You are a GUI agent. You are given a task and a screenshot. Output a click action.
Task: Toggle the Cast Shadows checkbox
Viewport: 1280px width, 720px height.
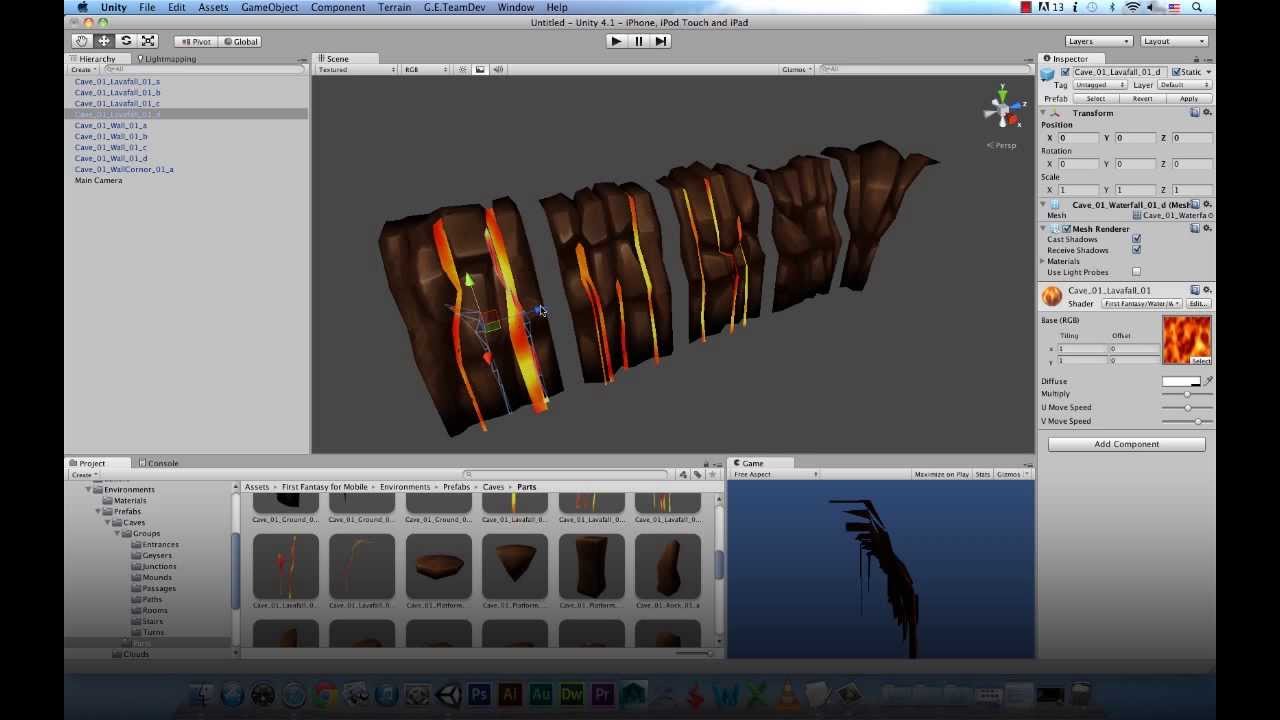tap(1136, 240)
